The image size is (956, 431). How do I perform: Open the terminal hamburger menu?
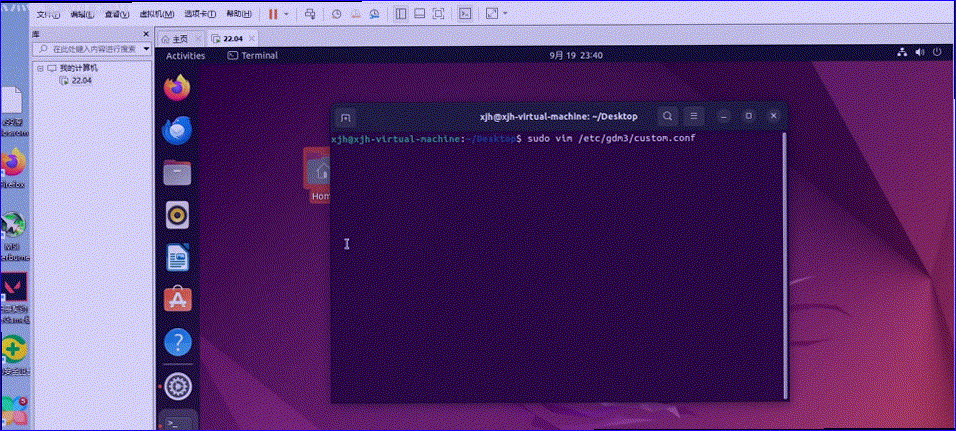[x=693, y=116]
